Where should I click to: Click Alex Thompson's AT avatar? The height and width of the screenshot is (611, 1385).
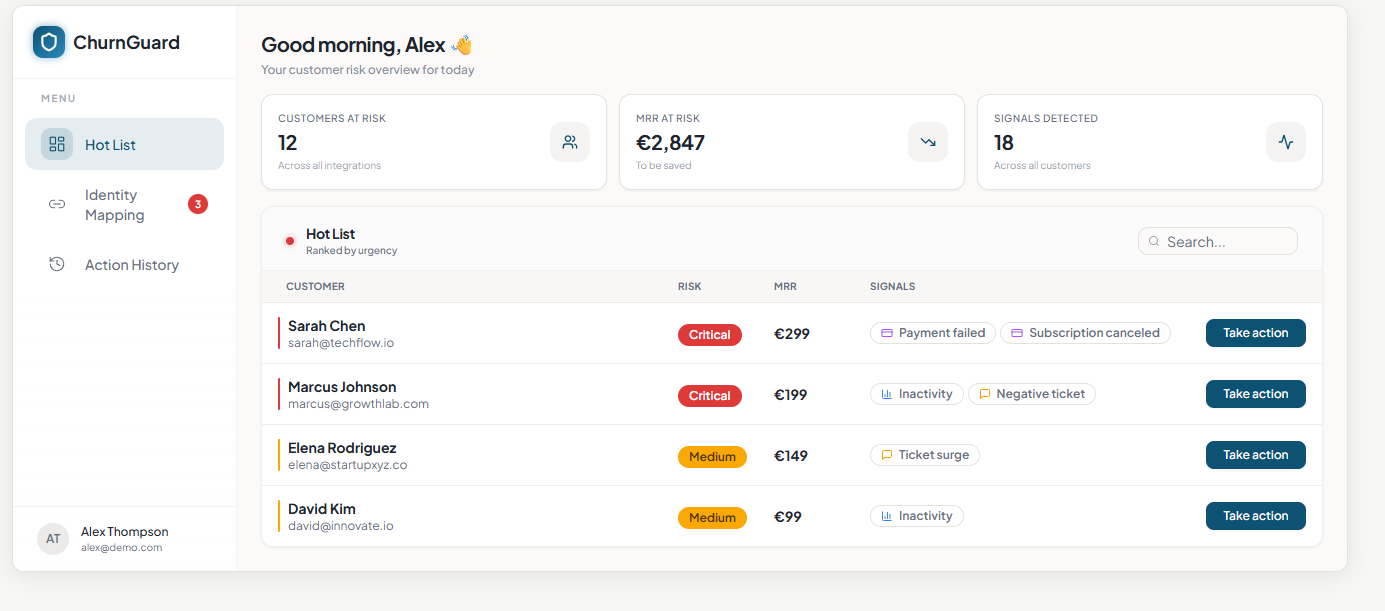[52, 539]
